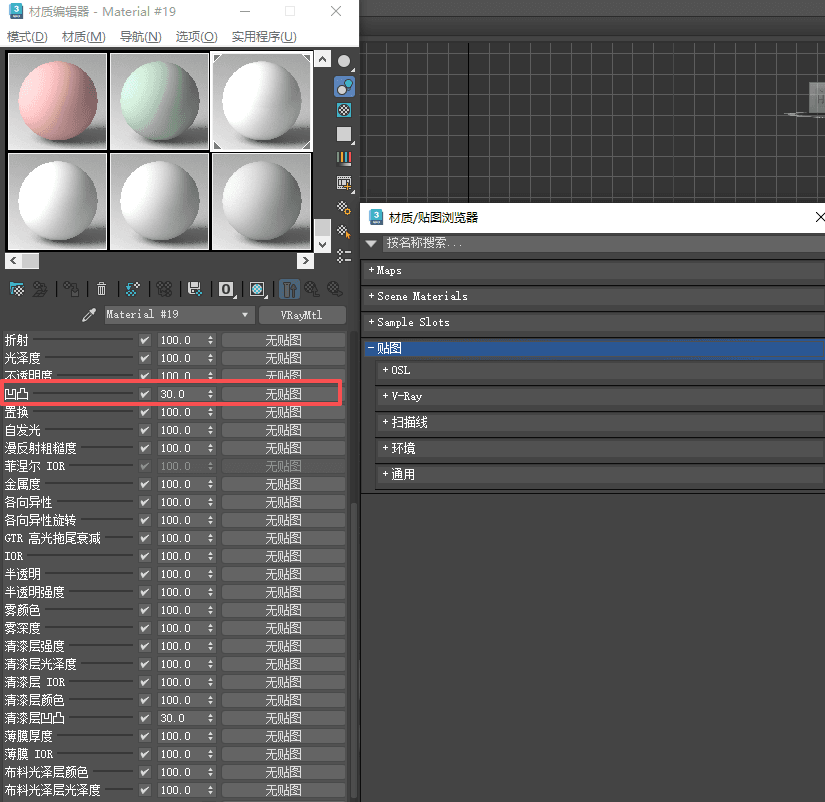Click 无贴图 button for 凹凸 slot
Screen dimensions: 825x802
(283, 394)
